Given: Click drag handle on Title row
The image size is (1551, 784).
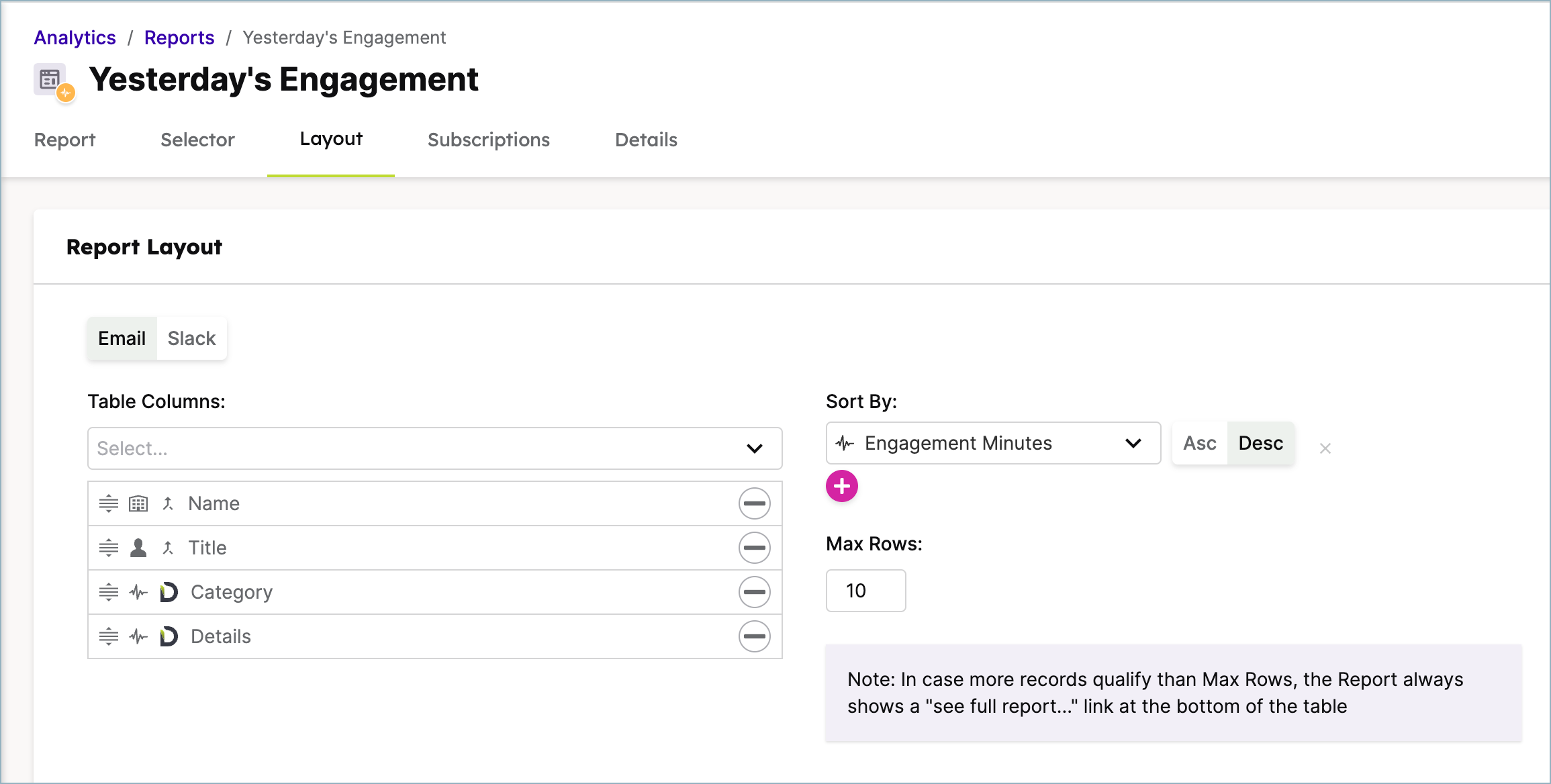Looking at the screenshot, I should (109, 548).
